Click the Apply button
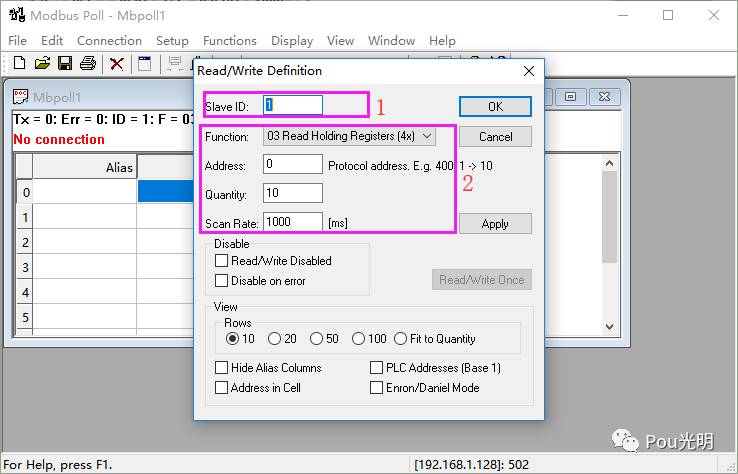738x474 pixels. pyautogui.click(x=495, y=224)
